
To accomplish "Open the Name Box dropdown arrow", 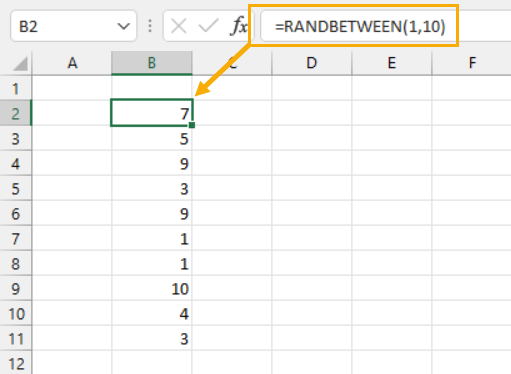I will pyautogui.click(x=124, y=26).
